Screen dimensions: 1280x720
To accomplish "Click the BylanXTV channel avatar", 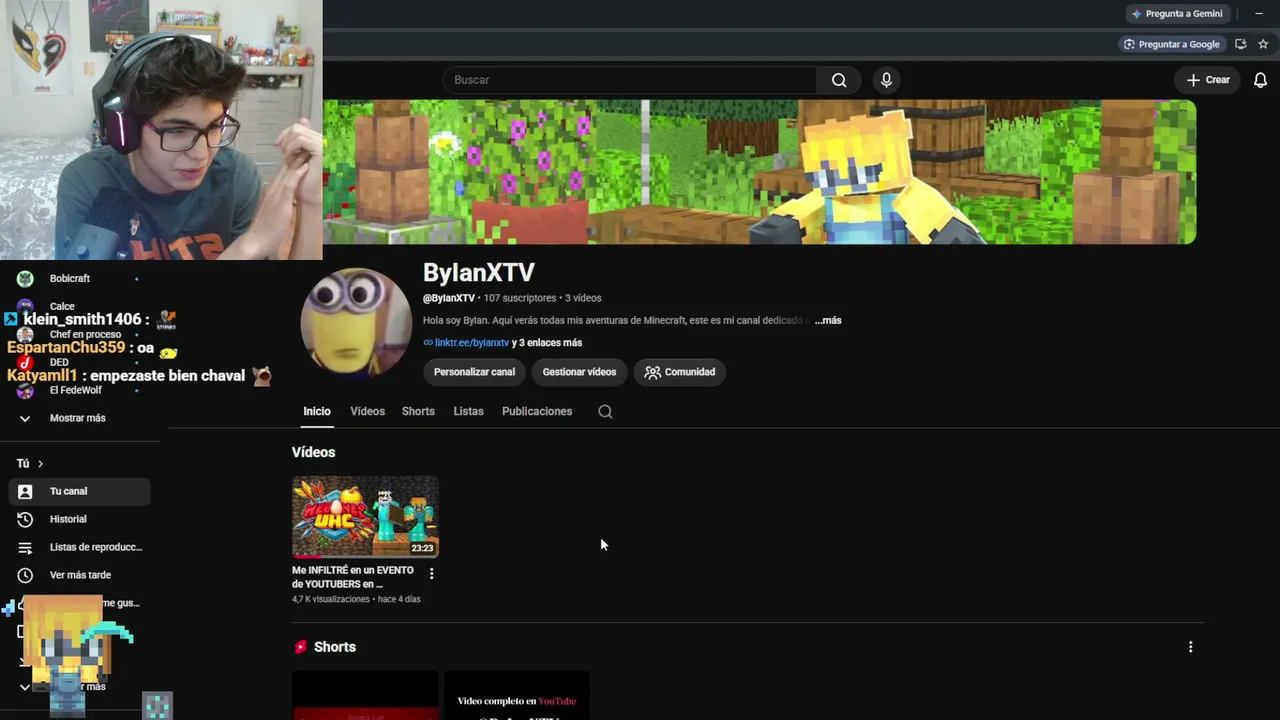I will click(356, 322).
